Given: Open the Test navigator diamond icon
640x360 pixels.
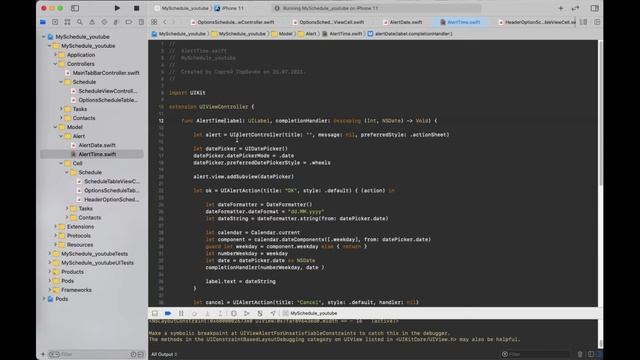Looking at the screenshot, I should pos(104,22).
